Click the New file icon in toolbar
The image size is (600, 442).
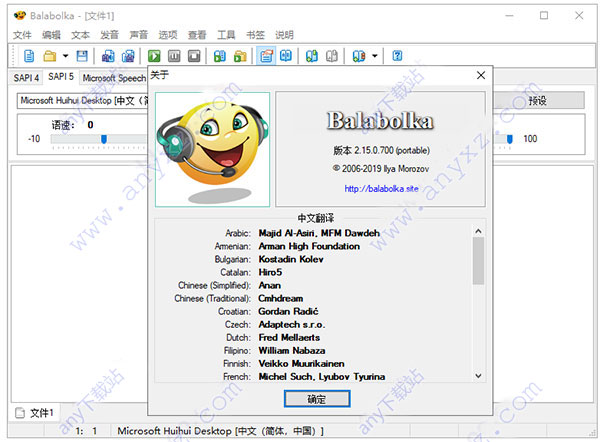click(x=29, y=56)
